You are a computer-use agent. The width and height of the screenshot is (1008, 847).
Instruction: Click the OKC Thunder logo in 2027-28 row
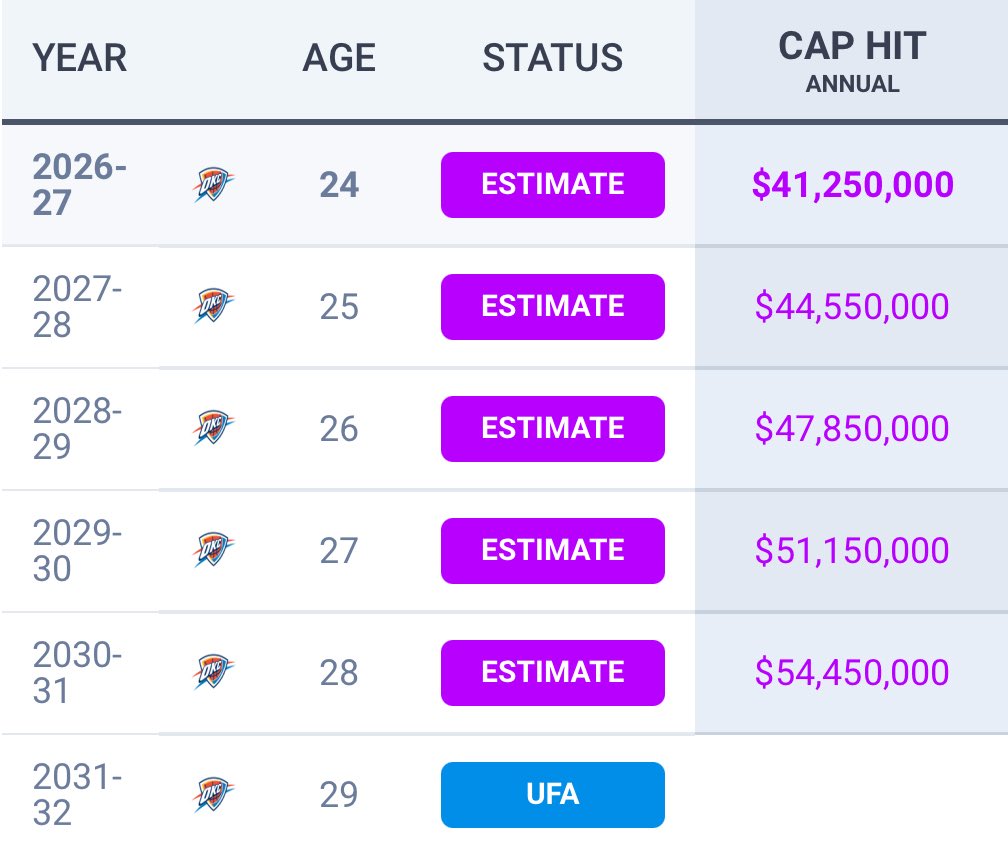(x=213, y=307)
